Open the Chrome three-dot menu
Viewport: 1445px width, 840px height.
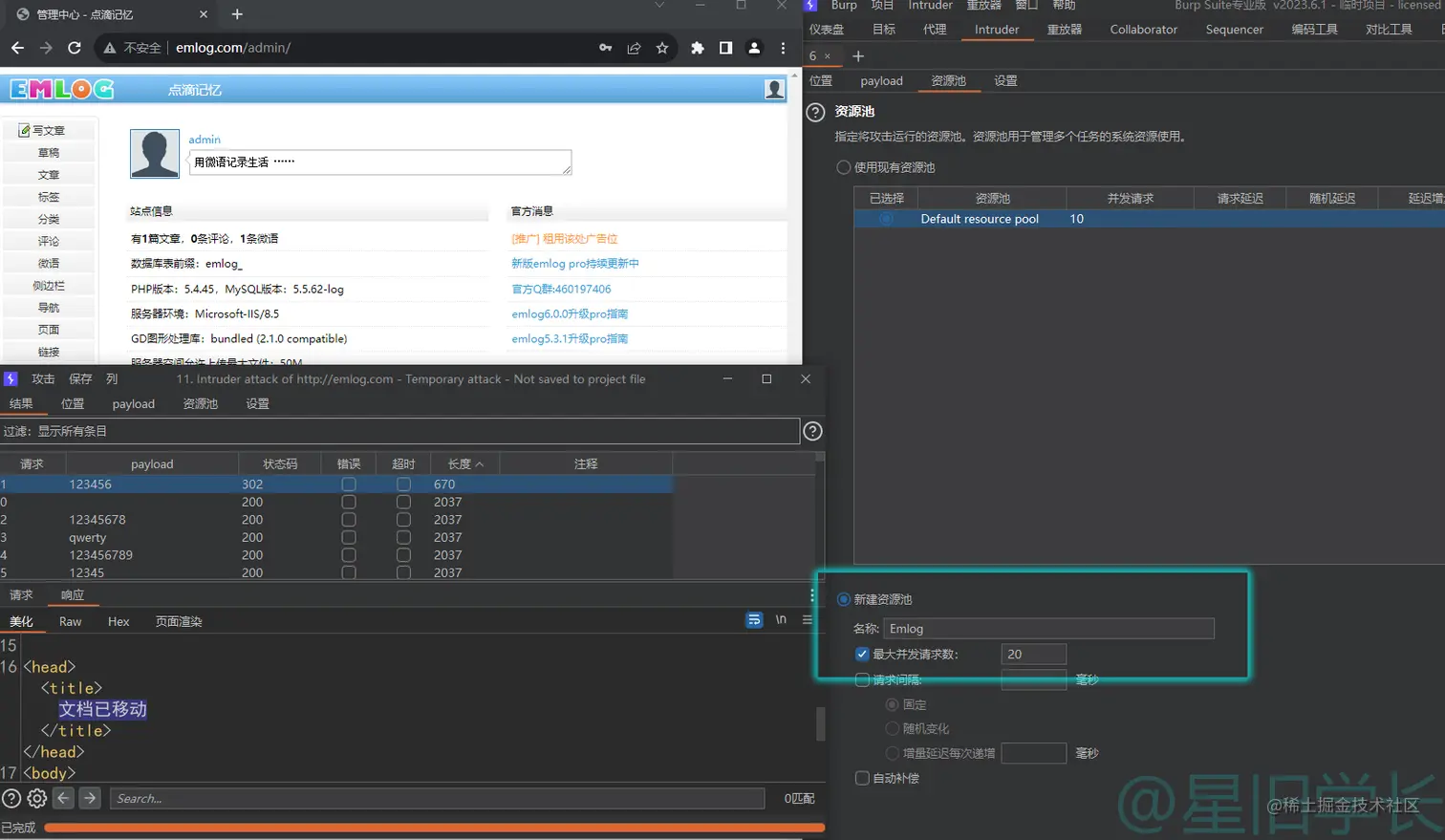[783, 48]
